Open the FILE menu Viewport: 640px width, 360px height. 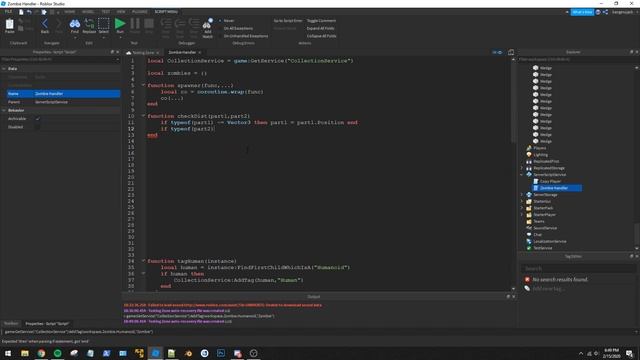tap(8, 12)
